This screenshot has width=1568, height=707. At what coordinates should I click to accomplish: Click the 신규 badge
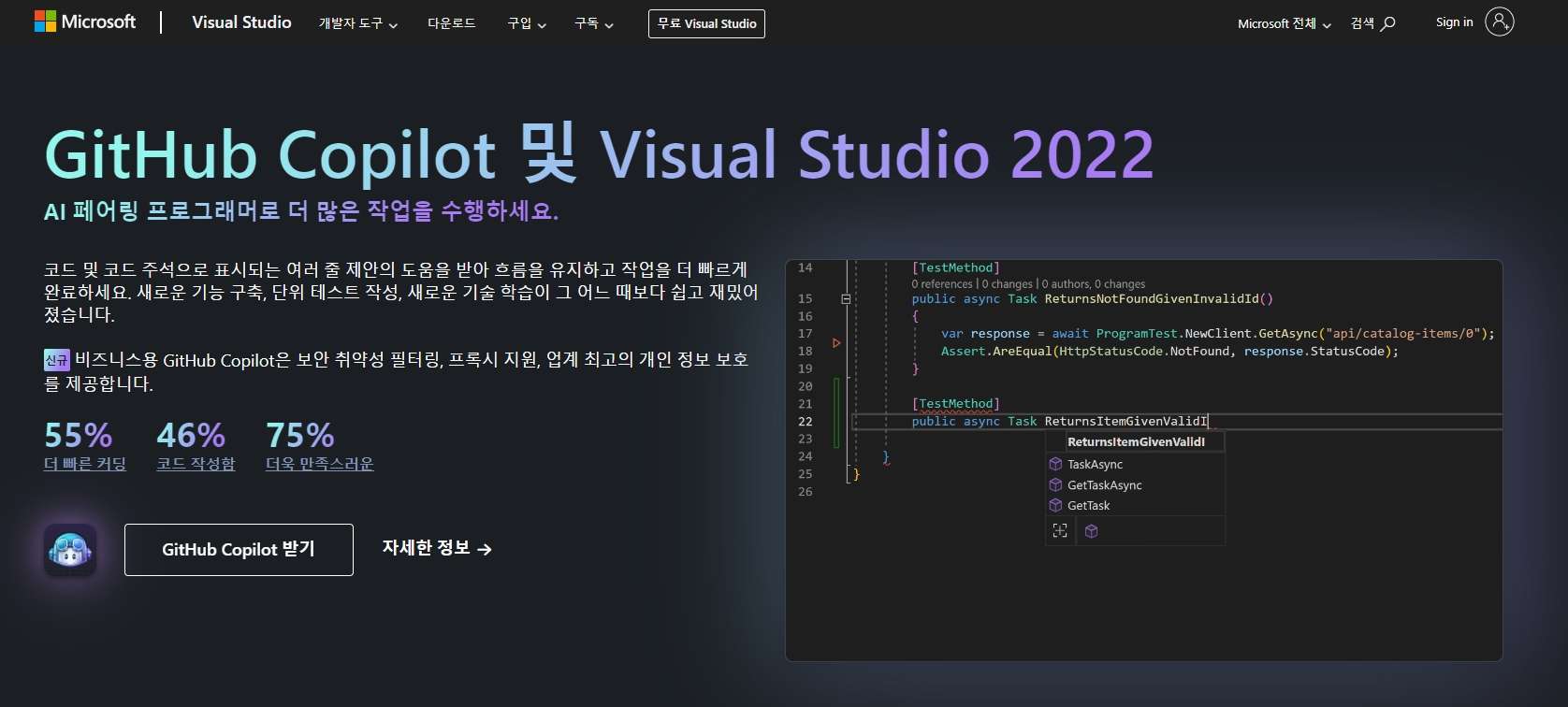[57, 359]
